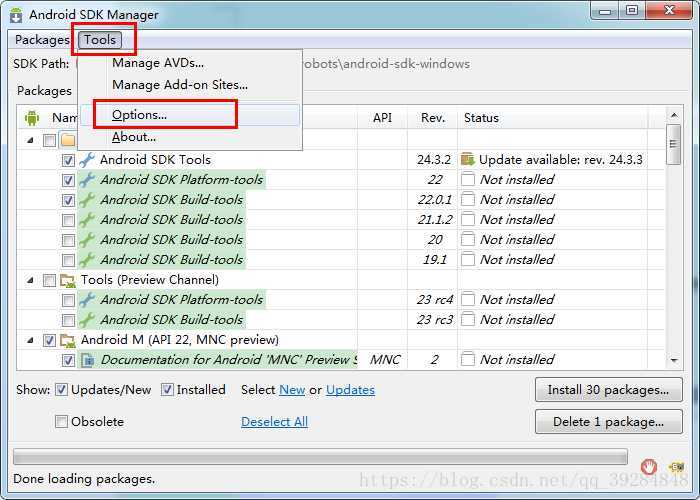Click the log icon at bottom right
Screen dimensions: 700x500
tap(676, 467)
